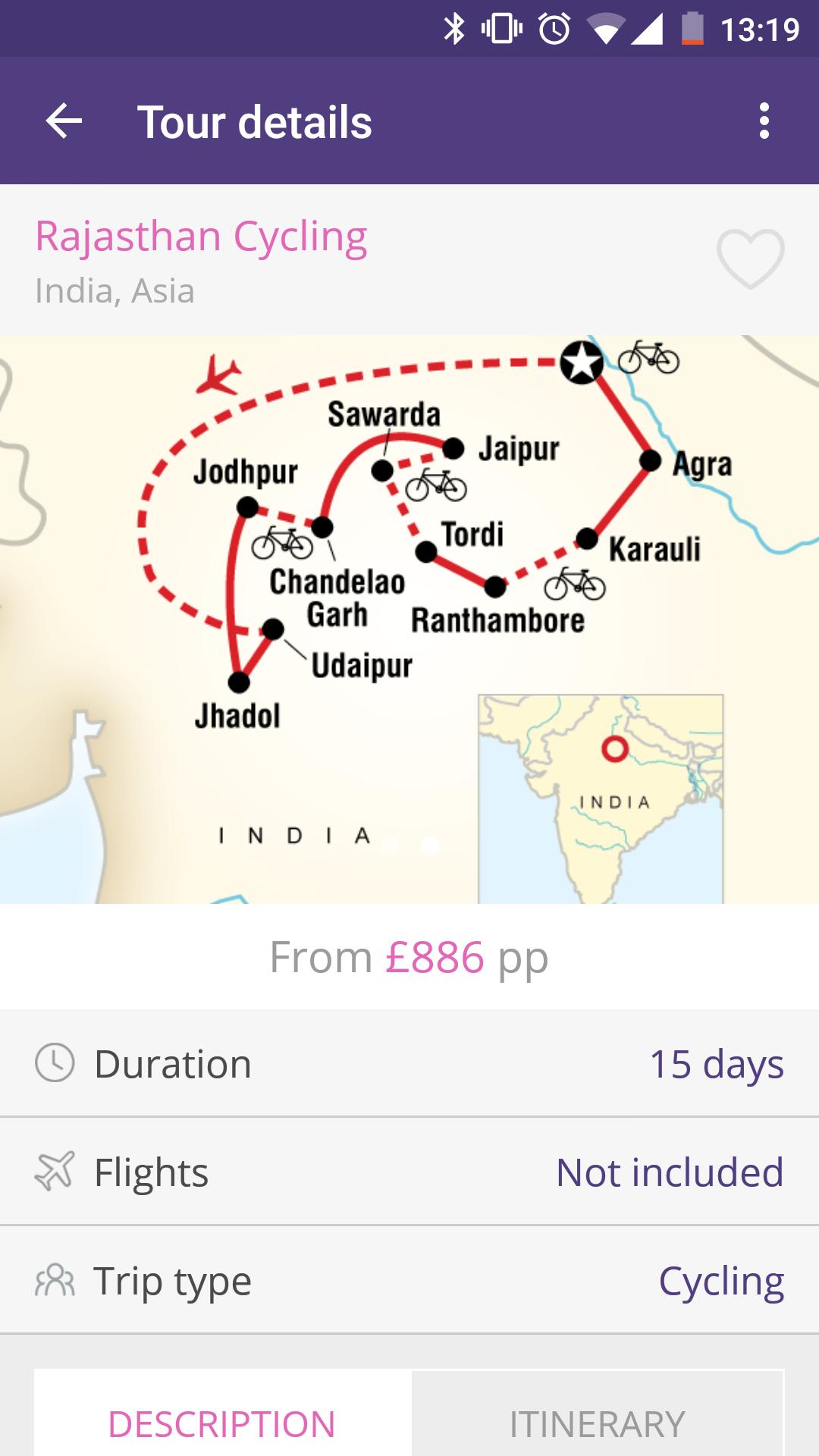The image size is (819, 1456).
Task: Tap the airplane icon beside Flights
Action: pyautogui.click(x=55, y=1171)
